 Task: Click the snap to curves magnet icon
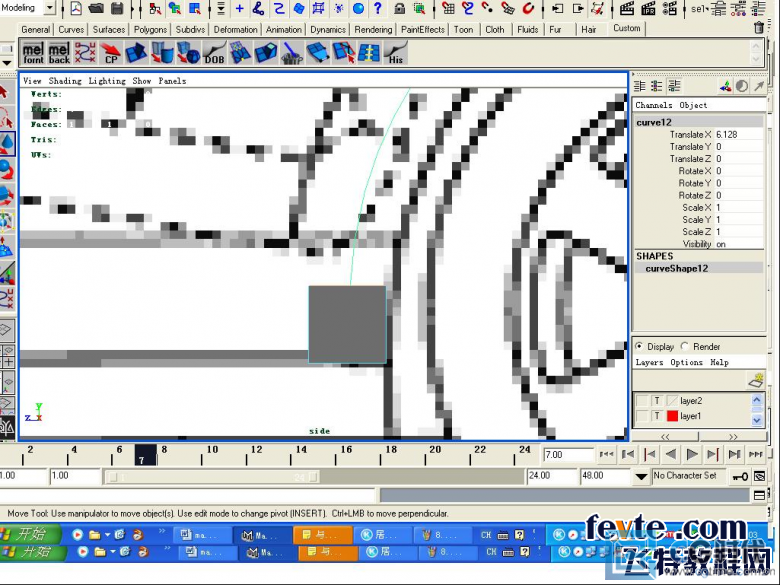(468, 8)
